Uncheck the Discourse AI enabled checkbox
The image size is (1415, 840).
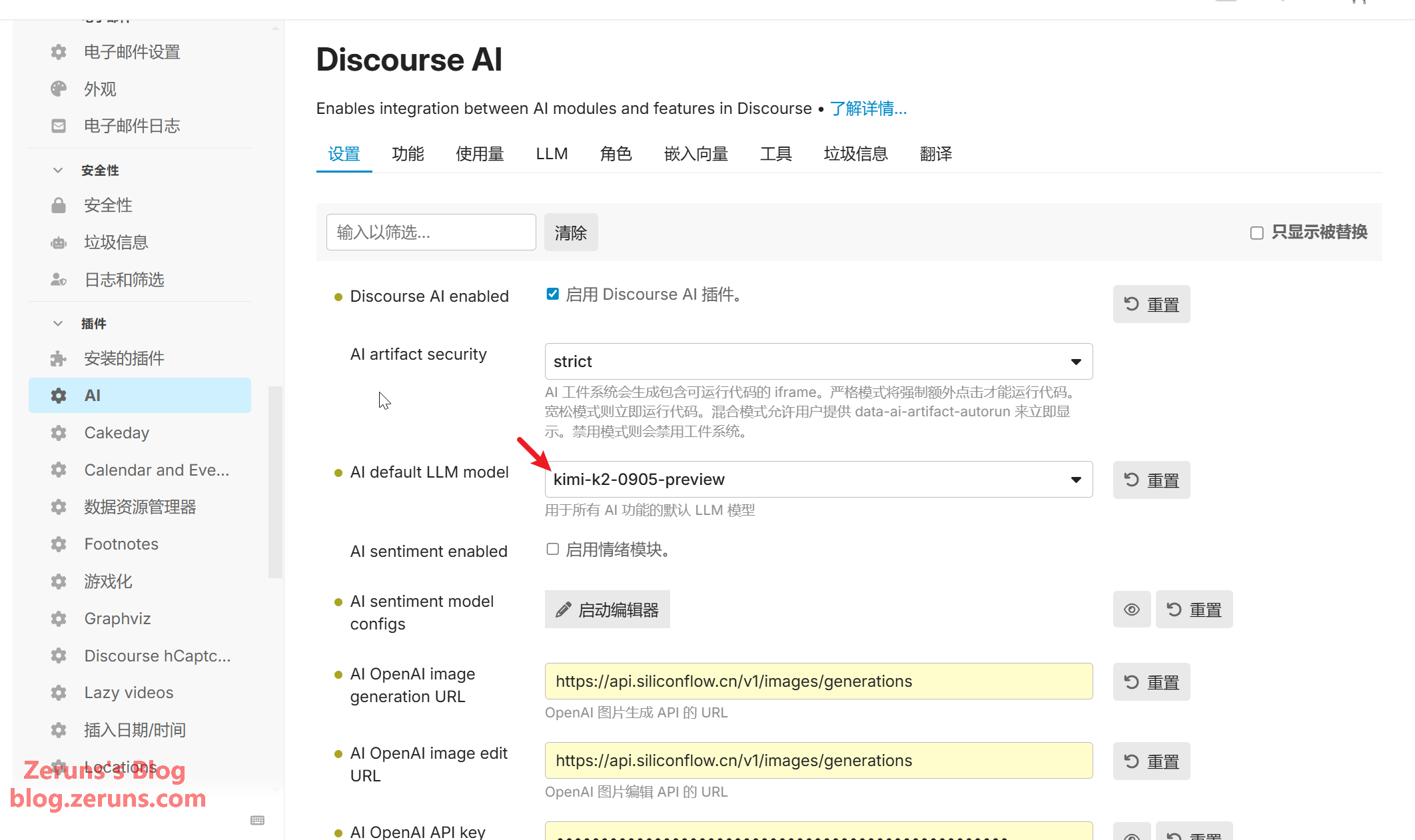[x=552, y=294]
